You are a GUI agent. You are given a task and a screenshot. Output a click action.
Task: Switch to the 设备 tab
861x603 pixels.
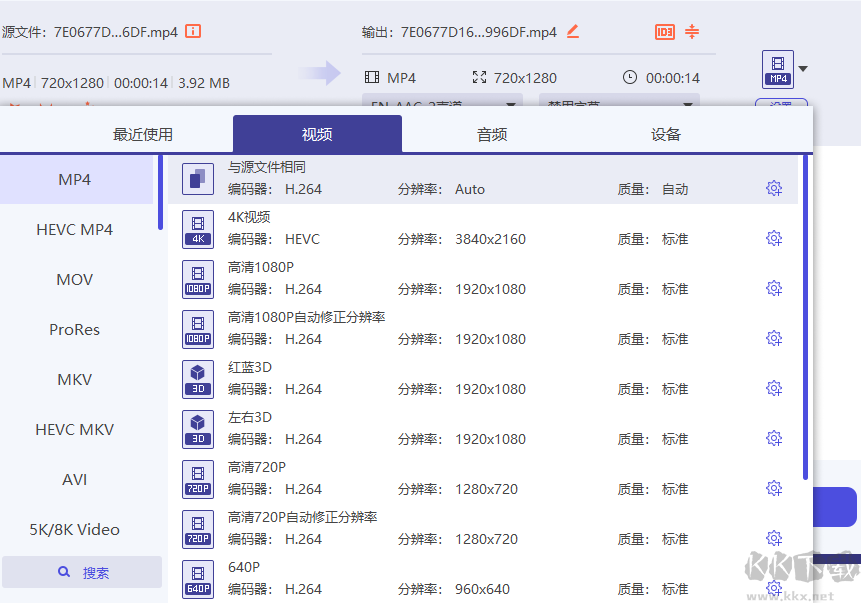pos(665,133)
